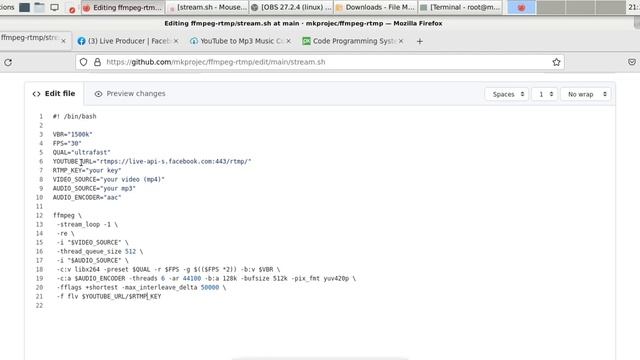Viewport: 640px width, 360px height.
Task: Click the AUDIO_SOURCE="your mp3" line
Action: pos(94,188)
